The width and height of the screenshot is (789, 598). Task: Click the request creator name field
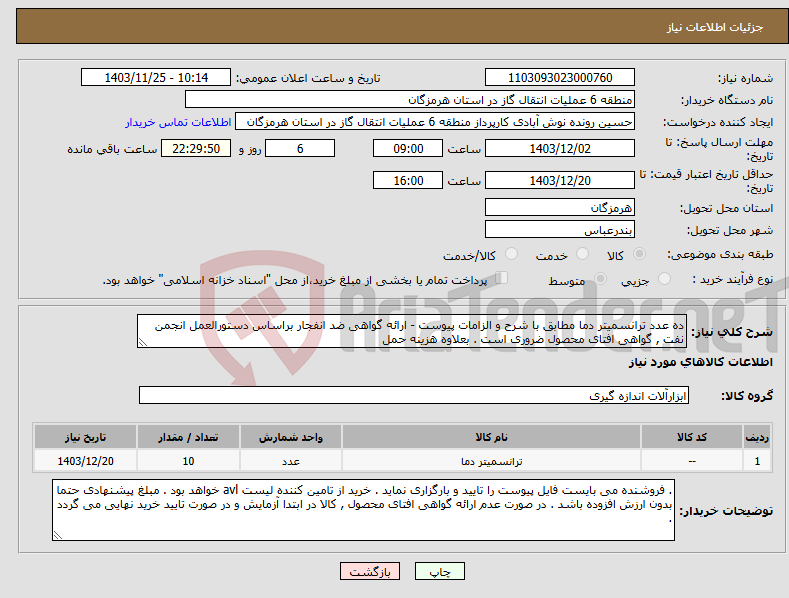(x=435, y=122)
